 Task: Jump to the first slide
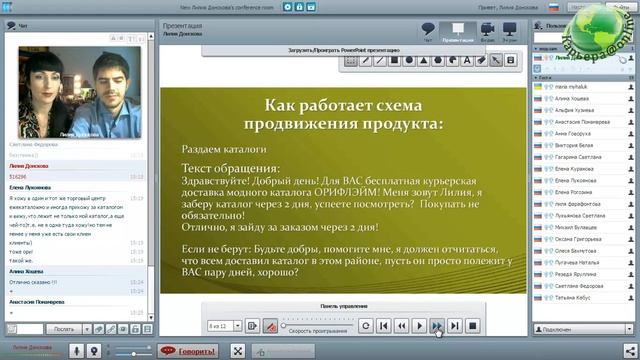pos(384,326)
